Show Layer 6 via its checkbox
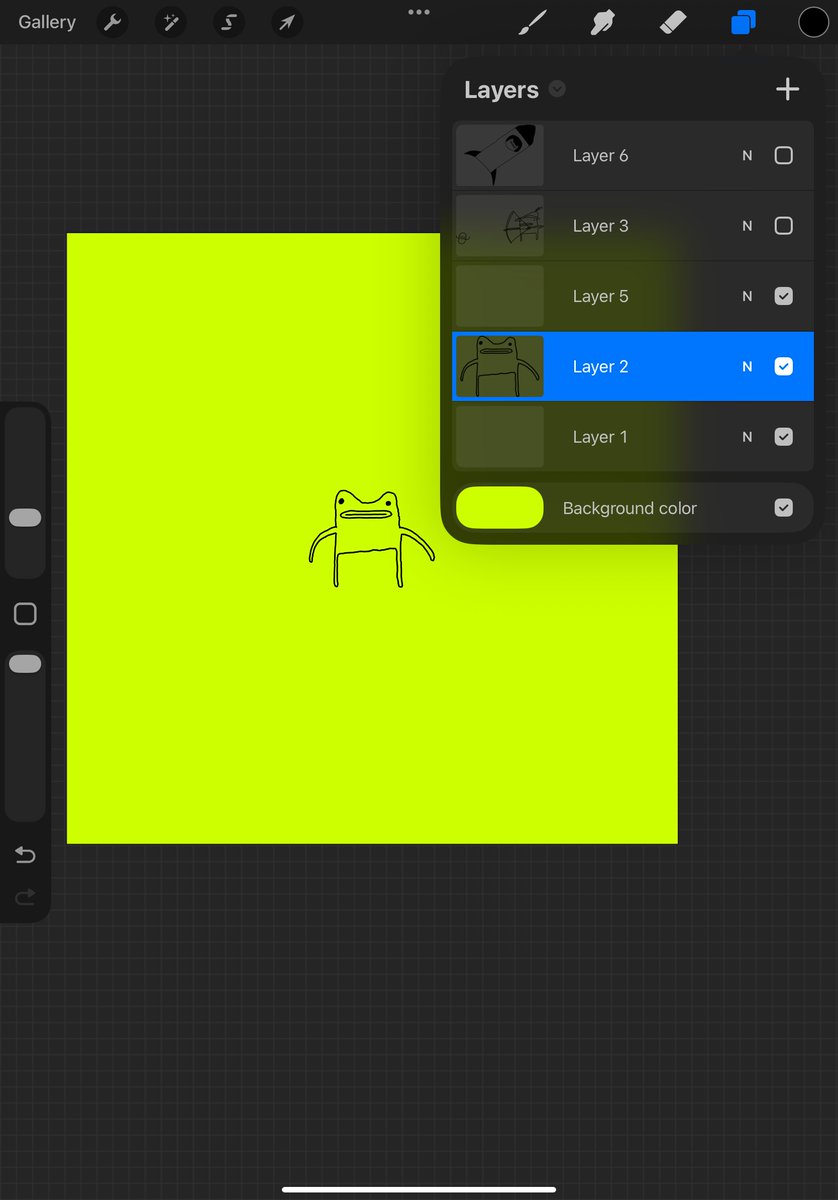838x1200 pixels. click(784, 155)
